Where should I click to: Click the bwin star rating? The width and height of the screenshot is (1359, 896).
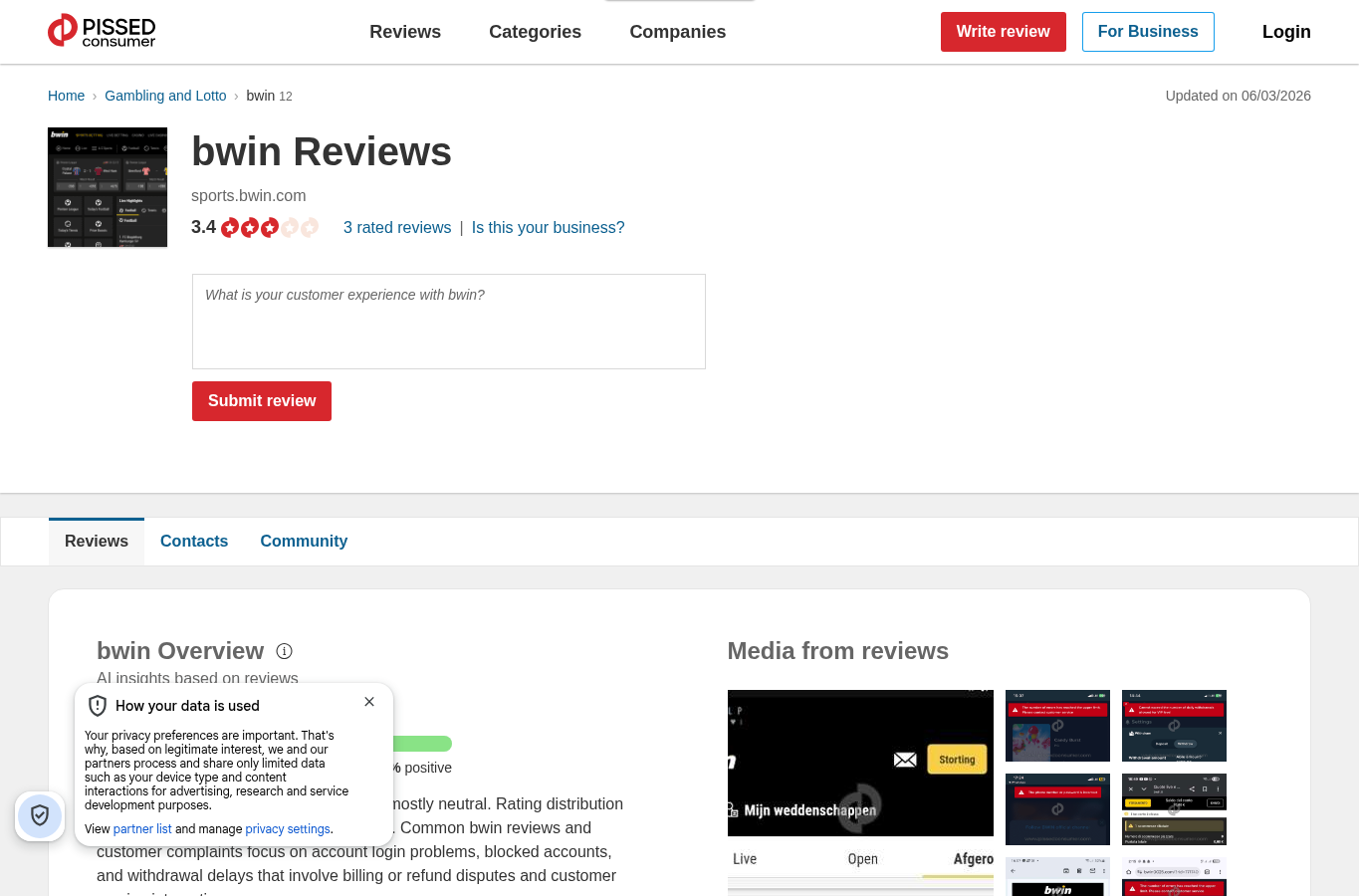pos(270,228)
